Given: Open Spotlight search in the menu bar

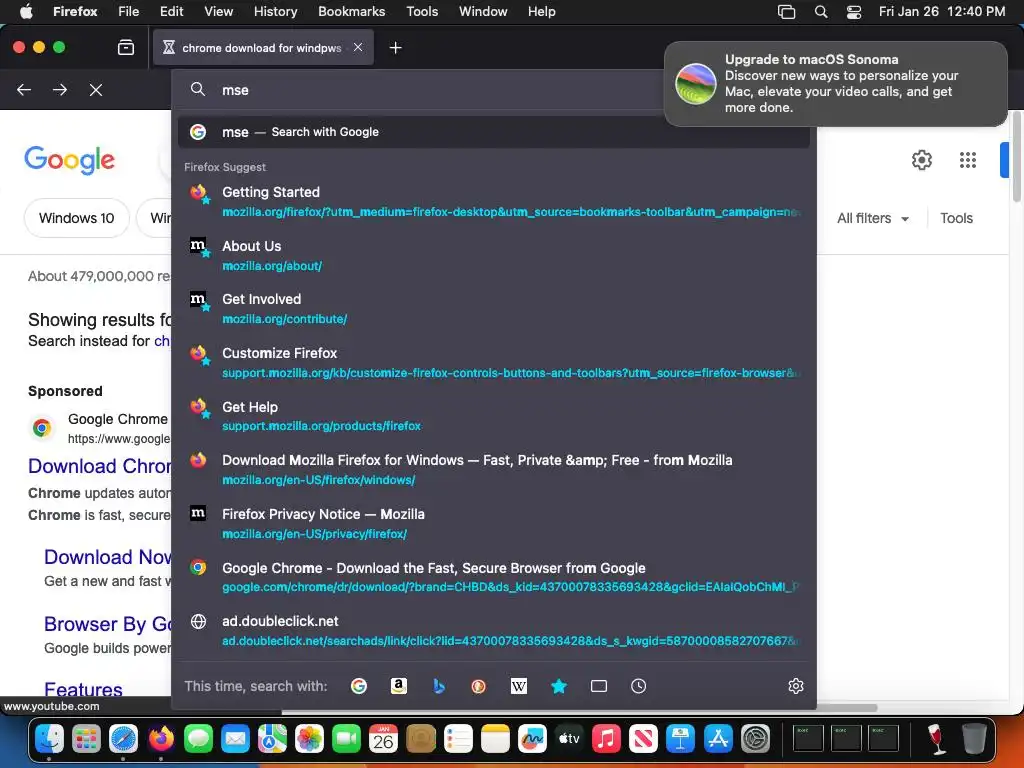Looking at the screenshot, I should click(x=821, y=12).
